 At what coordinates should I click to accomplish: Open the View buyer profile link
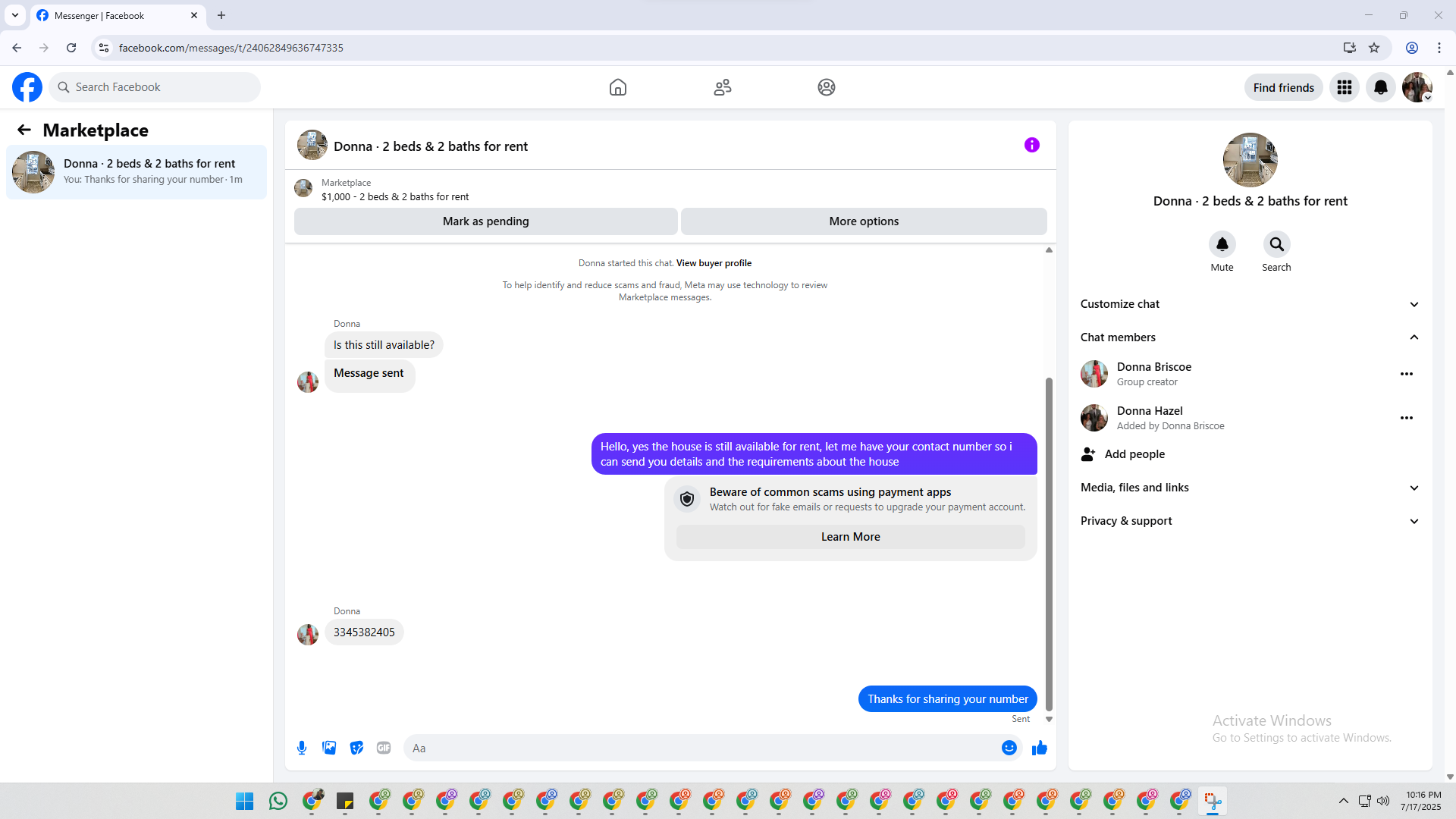click(x=714, y=263)
